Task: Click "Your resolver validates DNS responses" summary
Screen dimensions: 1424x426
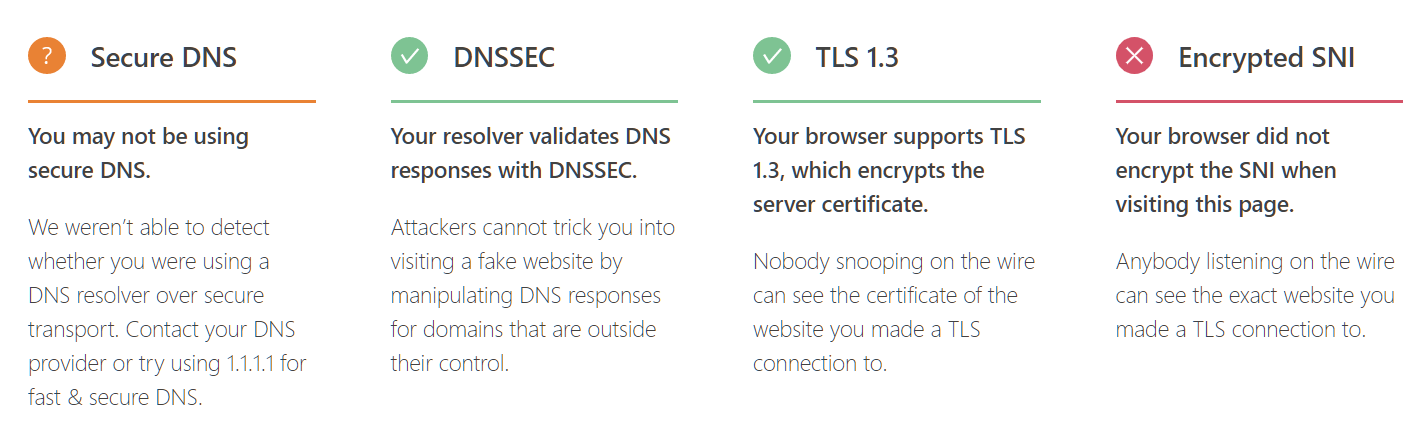Action: [x=530, y=153]
